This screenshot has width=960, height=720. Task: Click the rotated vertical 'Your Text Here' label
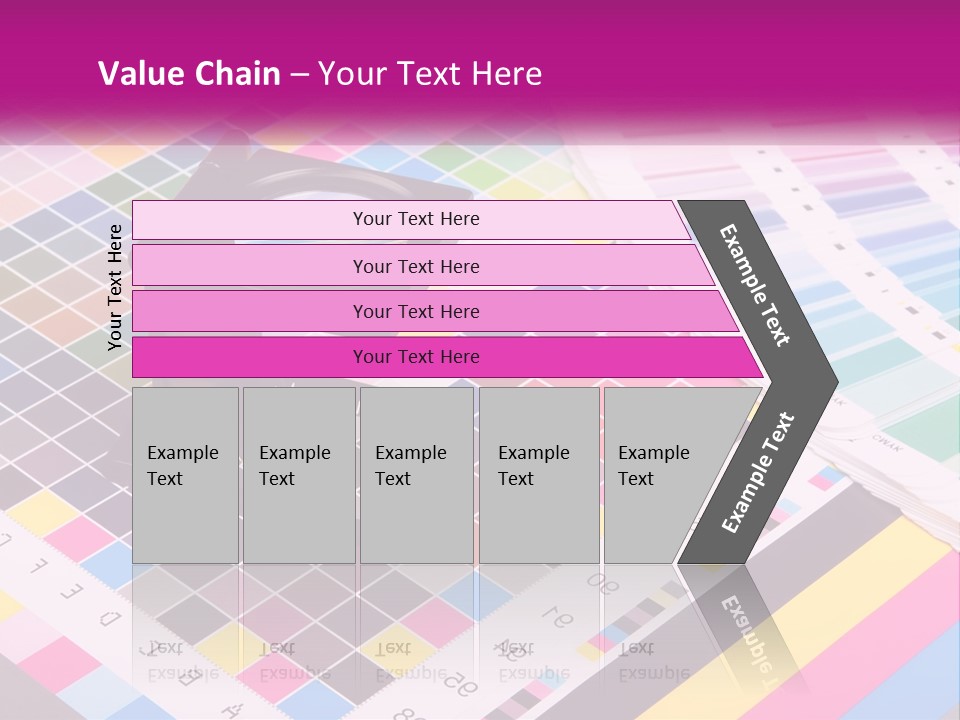pos(115,287)
